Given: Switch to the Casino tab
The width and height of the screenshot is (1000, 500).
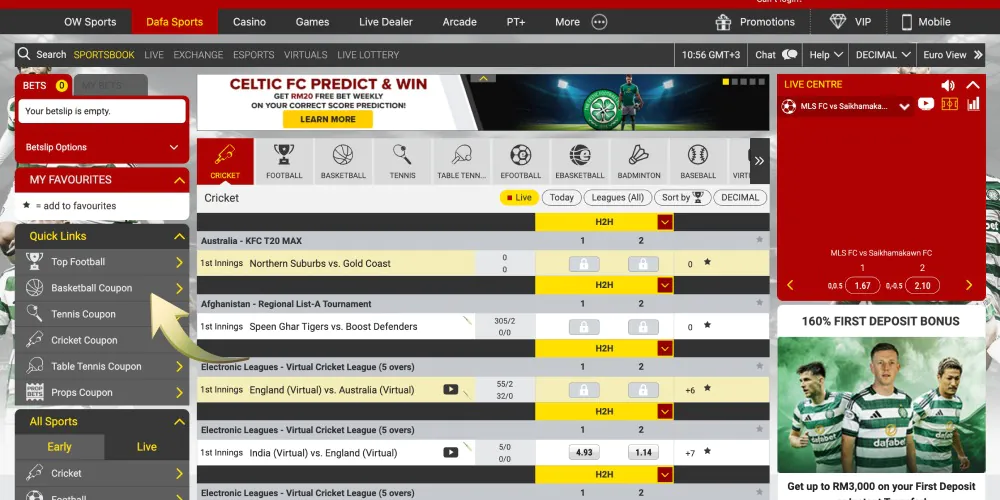Looking at the screenshot, I should tap(249, 22).
